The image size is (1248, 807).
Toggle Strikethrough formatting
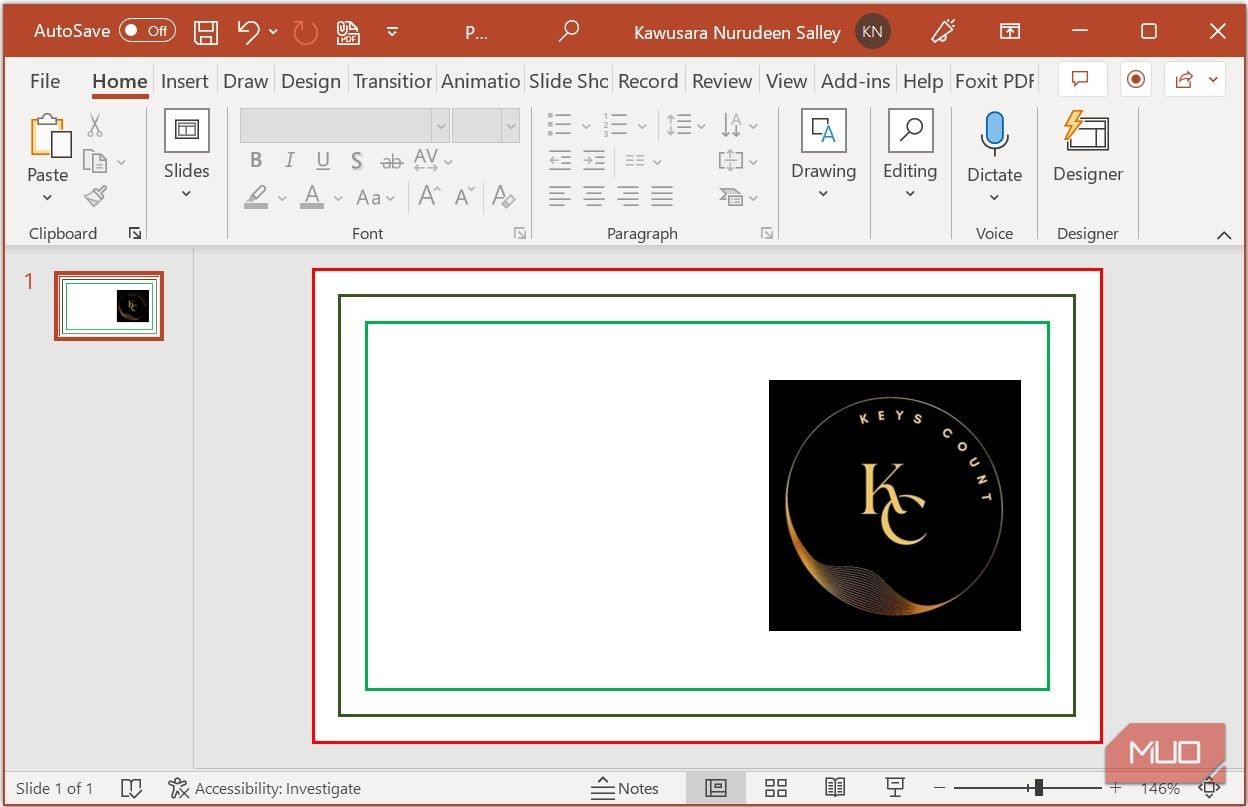(x=391, y=160)
